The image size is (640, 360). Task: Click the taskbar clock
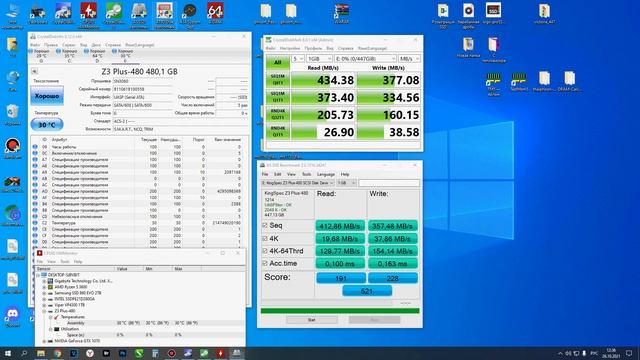[x=611, y=353]
